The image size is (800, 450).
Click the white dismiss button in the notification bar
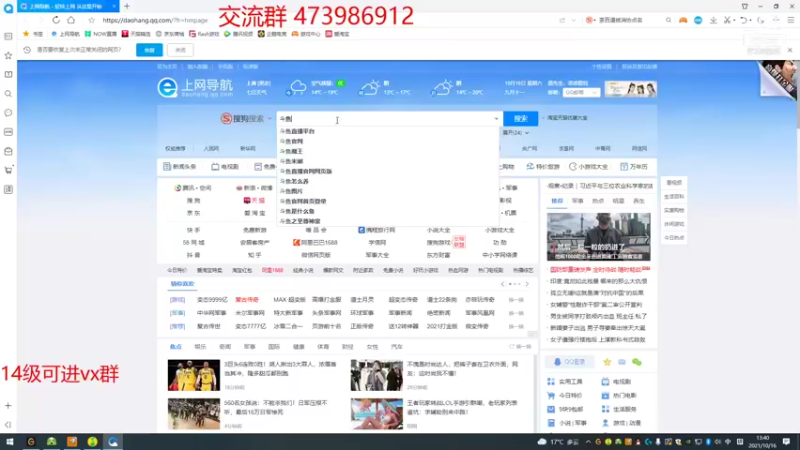point(180,50)
